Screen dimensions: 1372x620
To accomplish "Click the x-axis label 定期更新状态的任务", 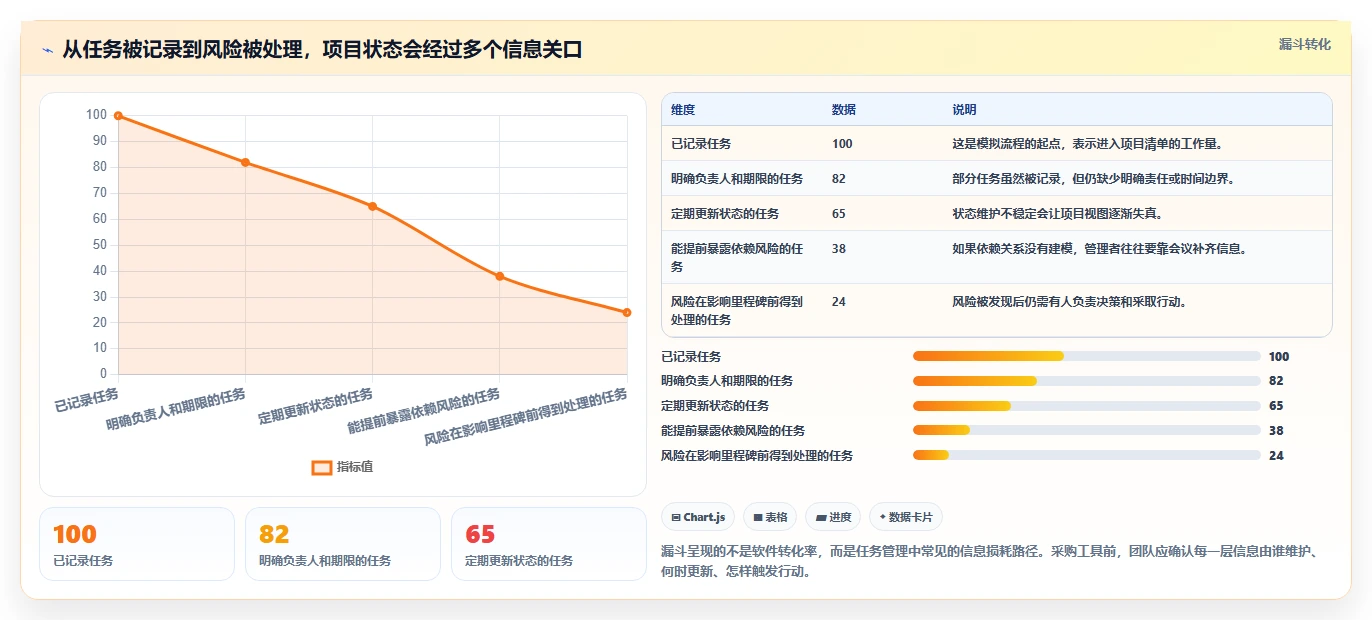I will [316, 408].
